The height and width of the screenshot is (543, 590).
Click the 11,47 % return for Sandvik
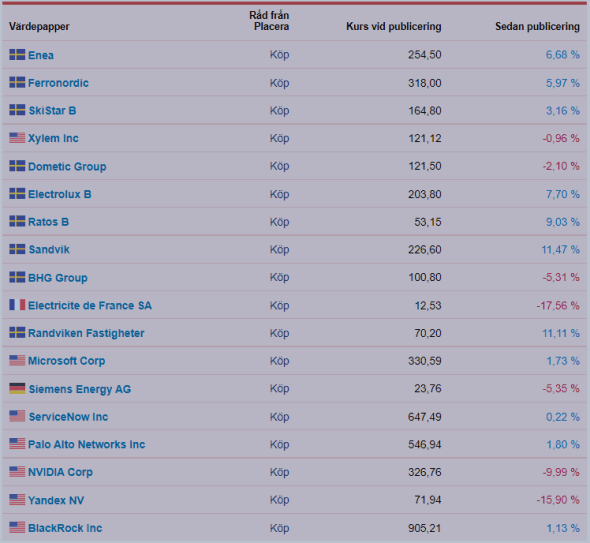click(560, 249)
